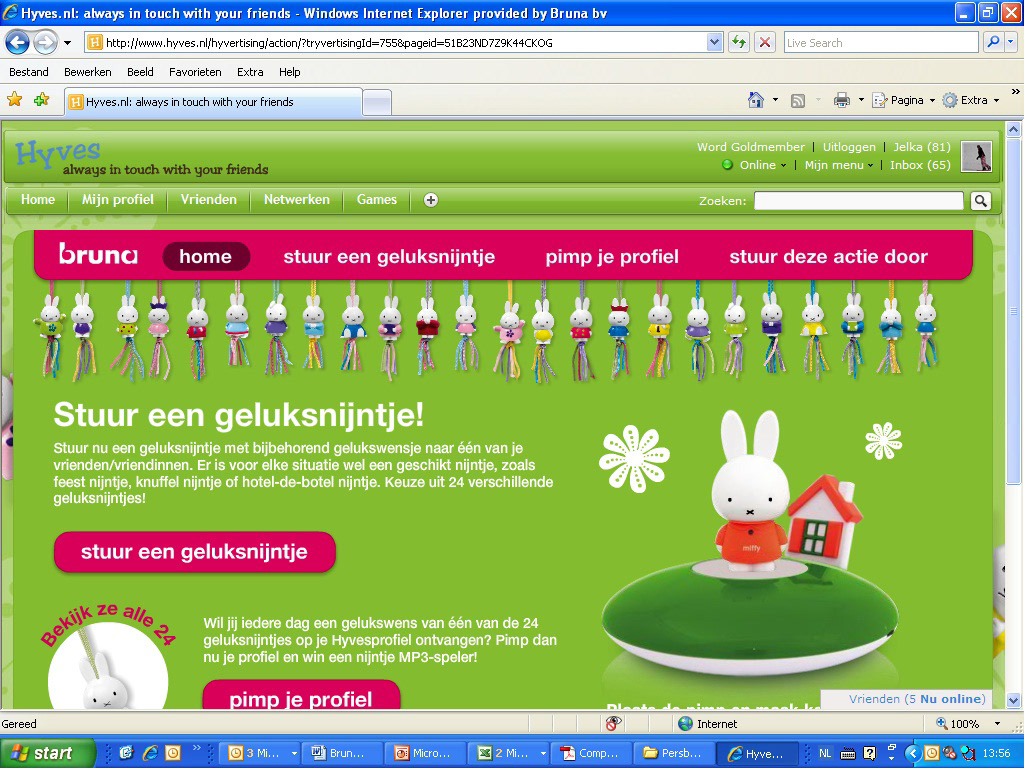Open Mijn profiel tab

pyautogui.click(x=118, y=200)
